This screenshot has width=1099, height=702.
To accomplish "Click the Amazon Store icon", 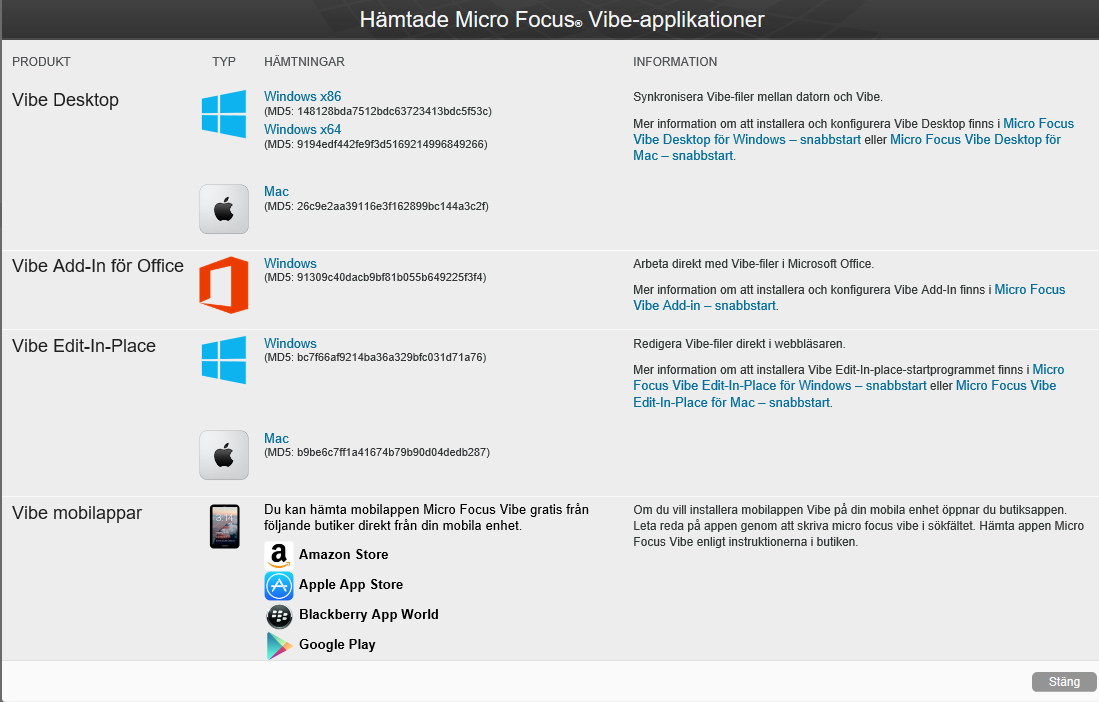I will tap(279, 555).
